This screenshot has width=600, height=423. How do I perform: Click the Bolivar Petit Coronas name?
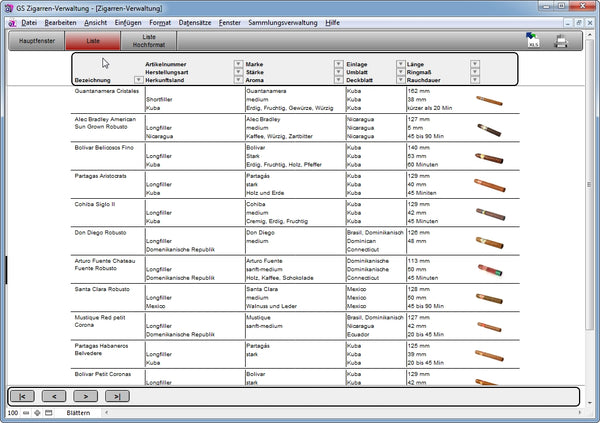point(103,374)
